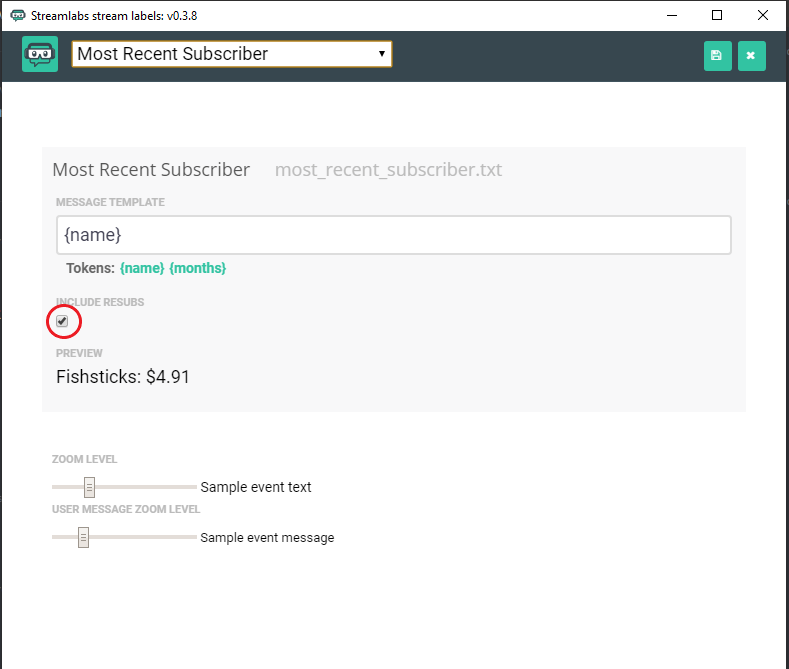The image size is (789, 669).
Task: Maximize the Streamlabs stream labels window
Action: (717, 16)
